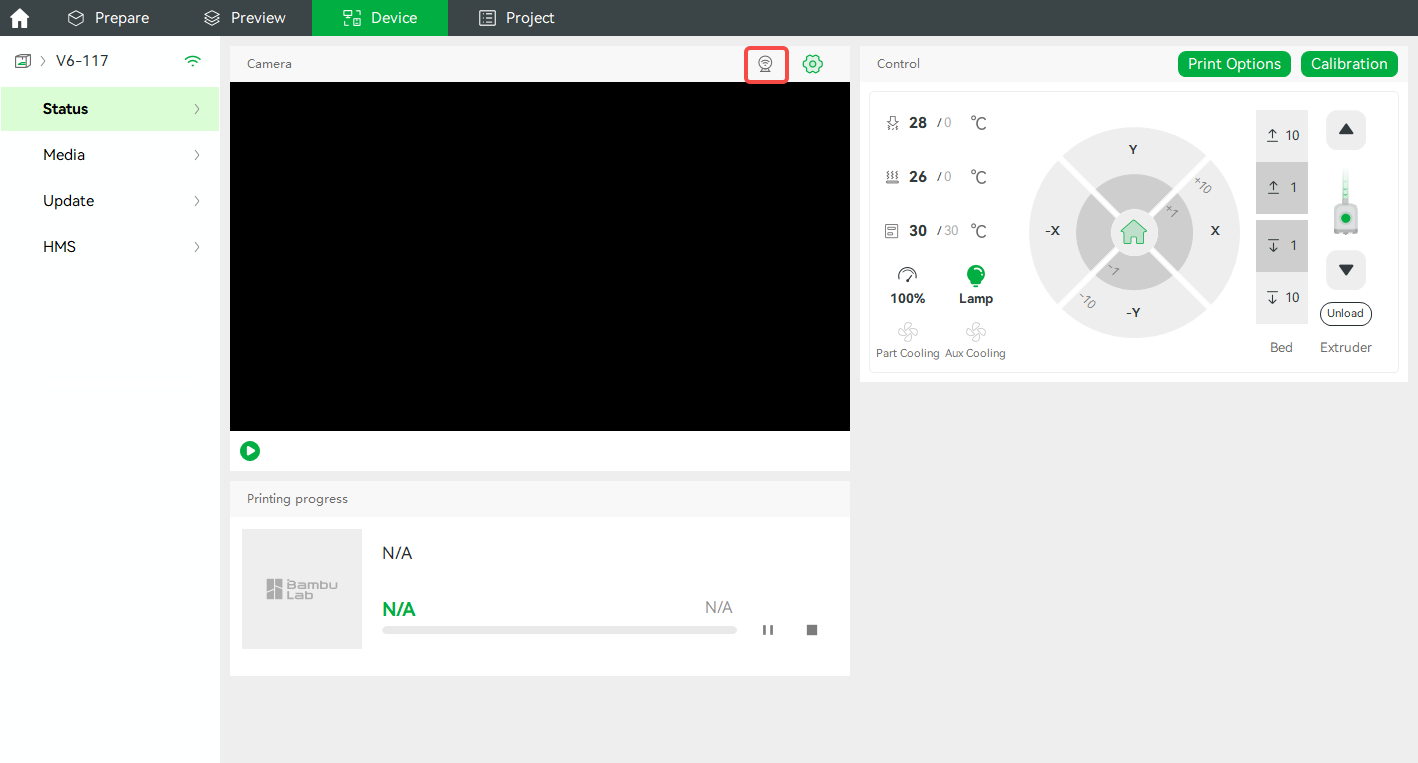Move the toolhead in +Y direction
Image resolution: width=1418 pixels, height=763 pixels.
[x=1133, y=150]
